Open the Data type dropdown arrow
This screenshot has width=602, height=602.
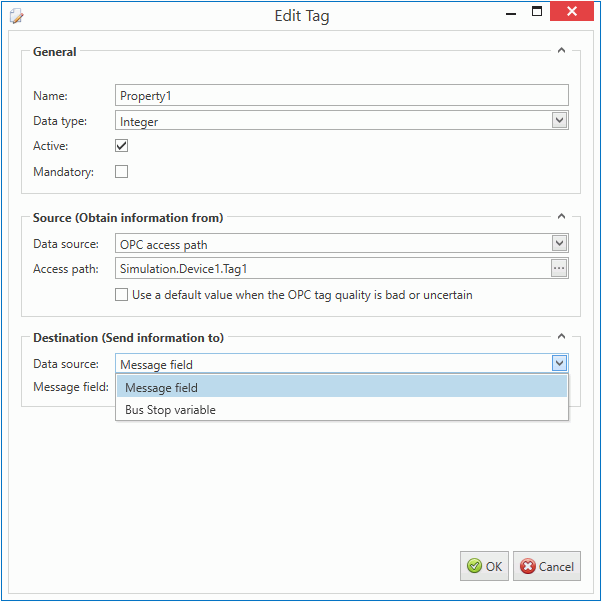[x=559, y=120]
